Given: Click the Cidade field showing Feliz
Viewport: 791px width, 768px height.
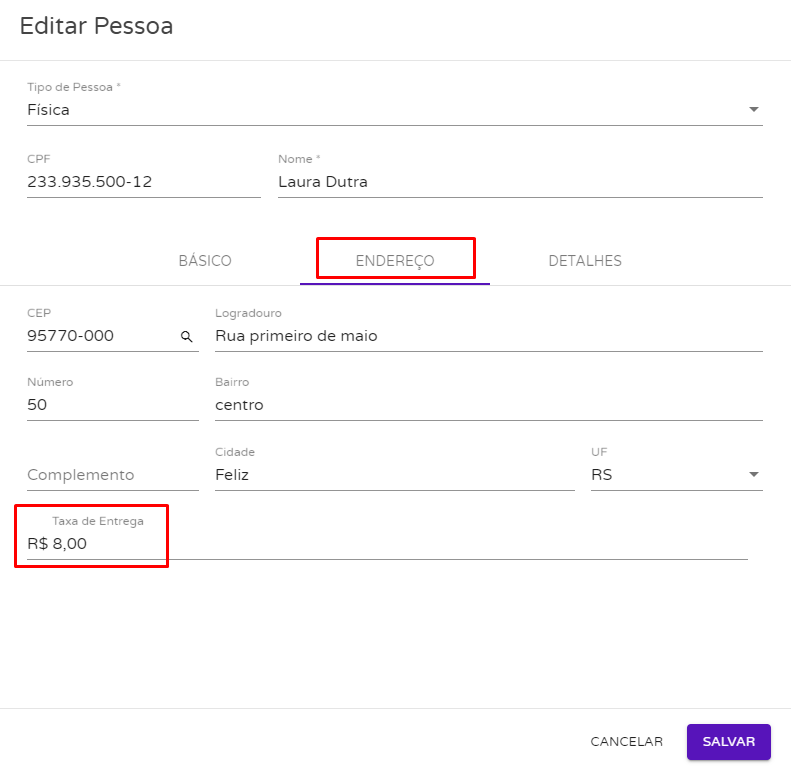Looking at the screenshot, I should (394, 474).
